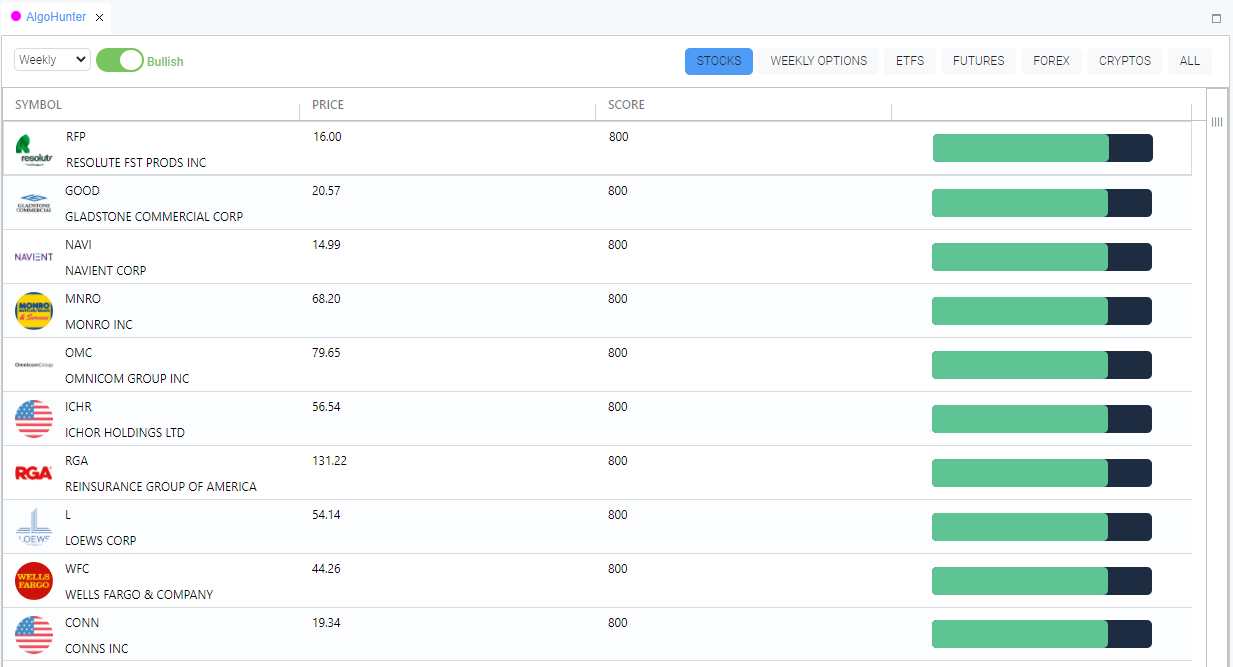Select the RFP symbol text
The height and width of the screenshot is (667, 1233).
coord(76,137)
